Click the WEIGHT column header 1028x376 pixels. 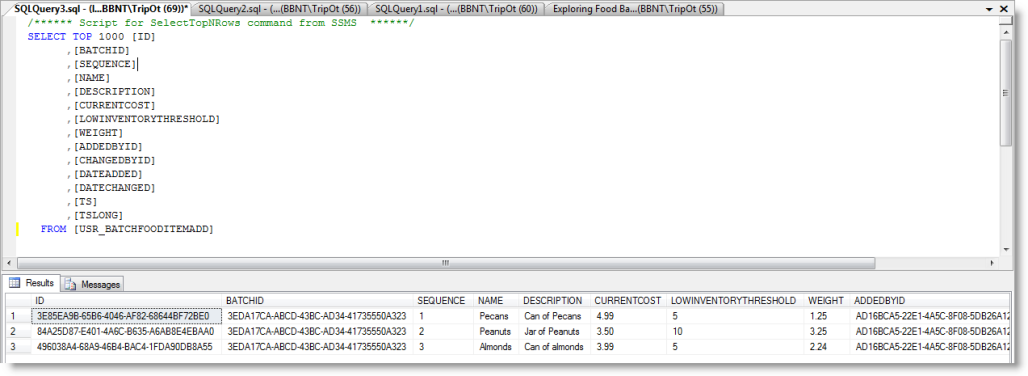click(x=827, y=301)
